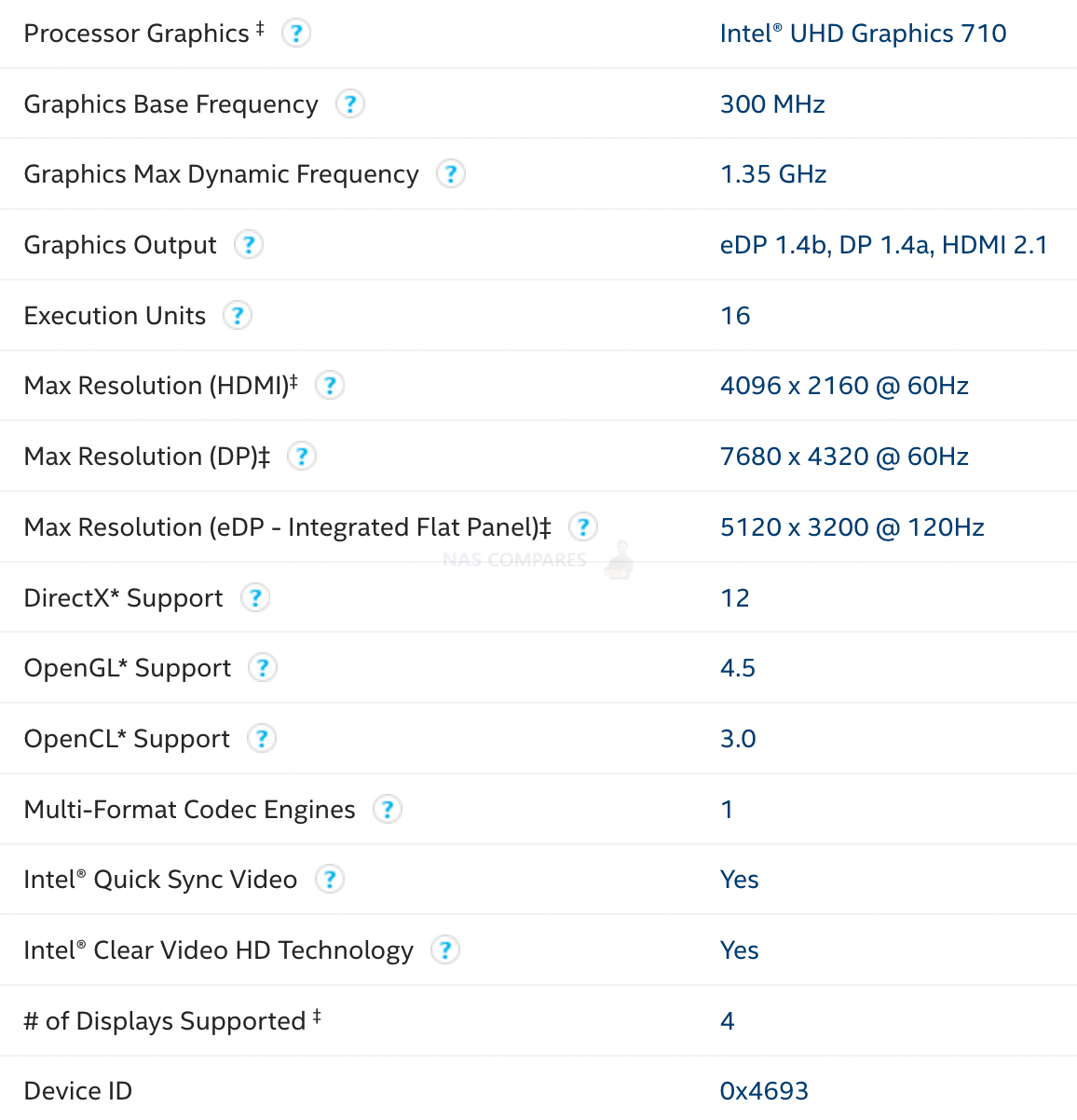Click Intel UHD Graphics 710 value link
The image size is (1077, 1120).
point(863,34)
